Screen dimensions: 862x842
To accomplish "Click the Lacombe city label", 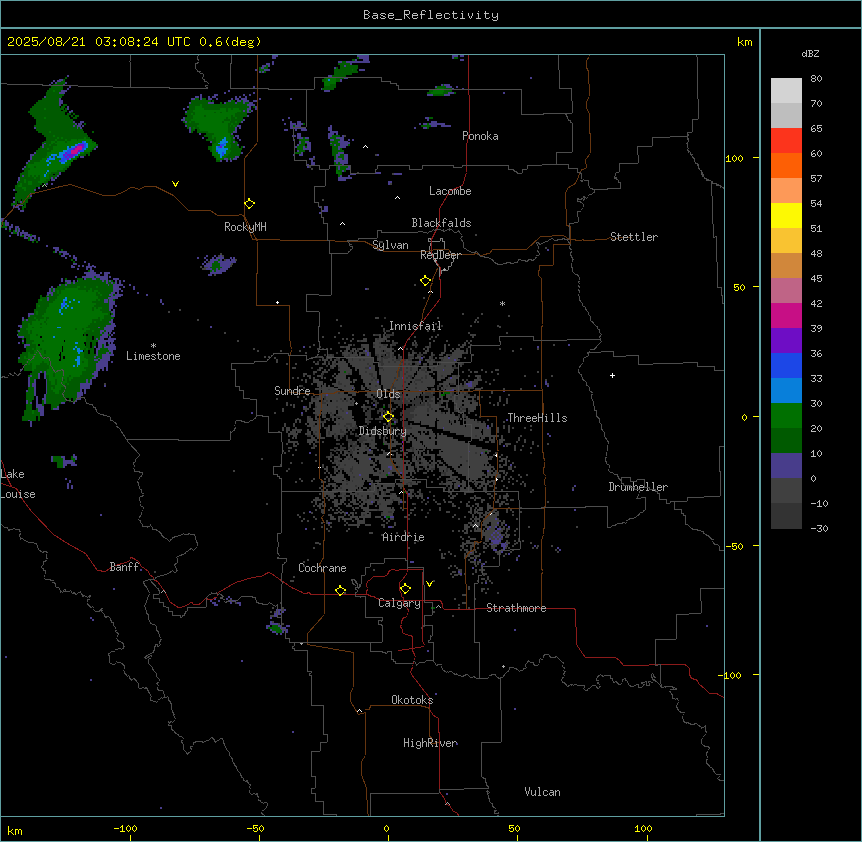I will 450,191.
